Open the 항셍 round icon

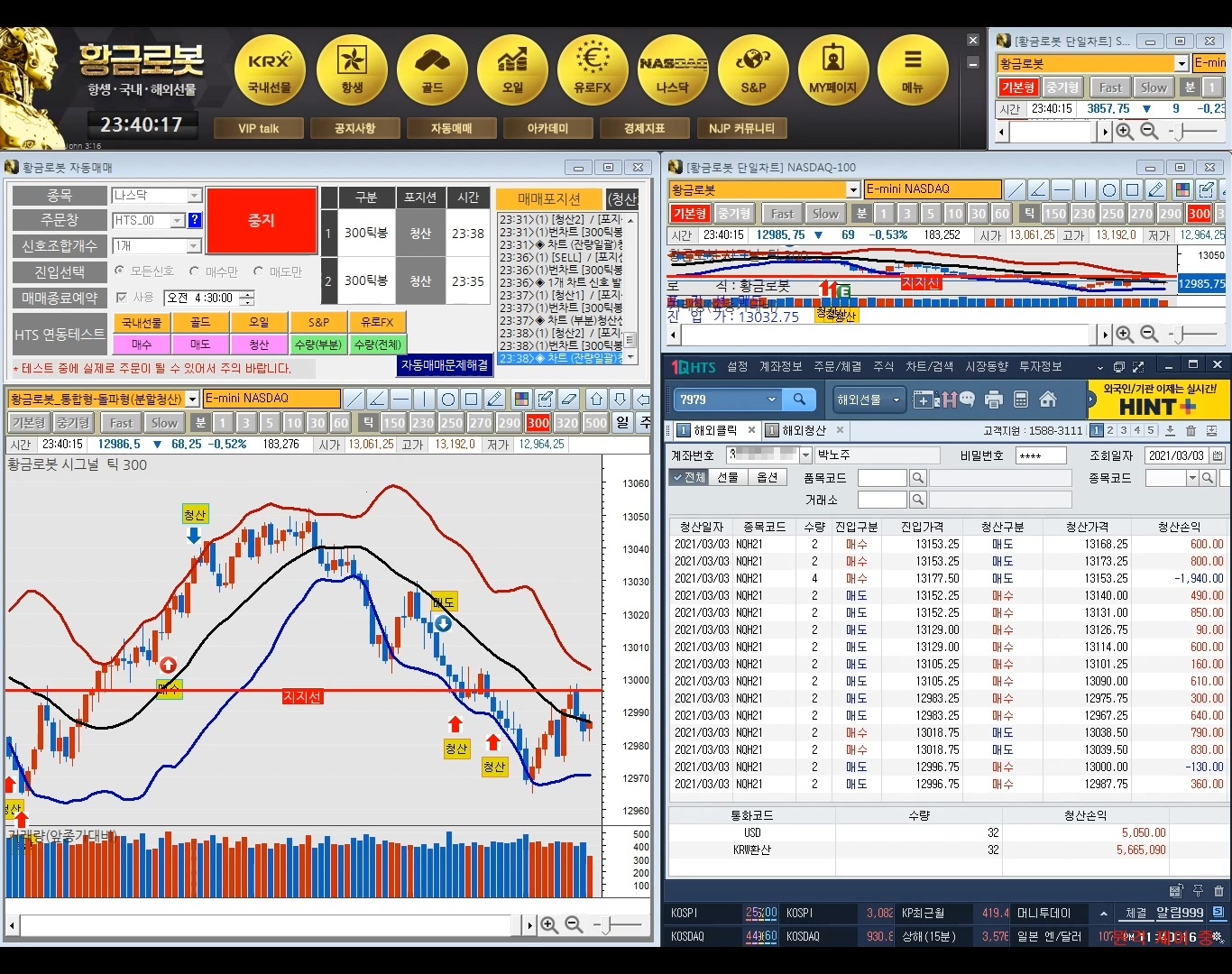point(352,70)
